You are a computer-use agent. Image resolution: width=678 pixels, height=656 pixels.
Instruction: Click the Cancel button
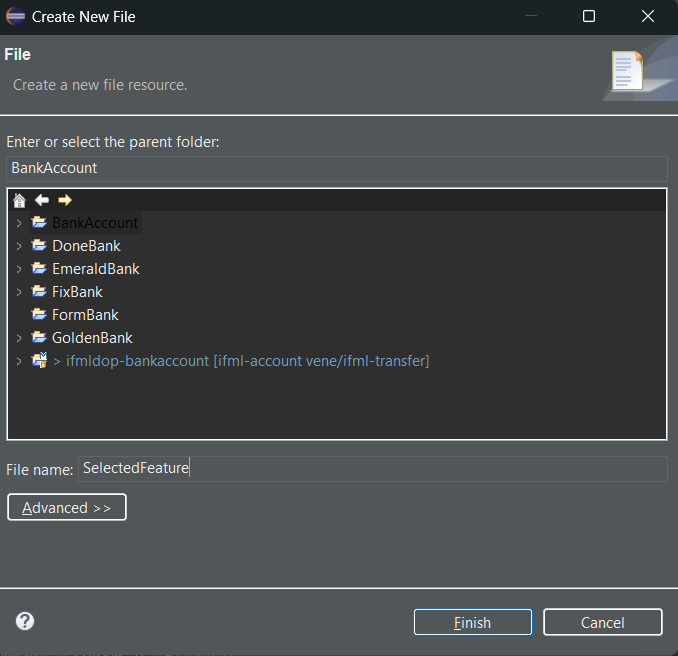(603, 622)
